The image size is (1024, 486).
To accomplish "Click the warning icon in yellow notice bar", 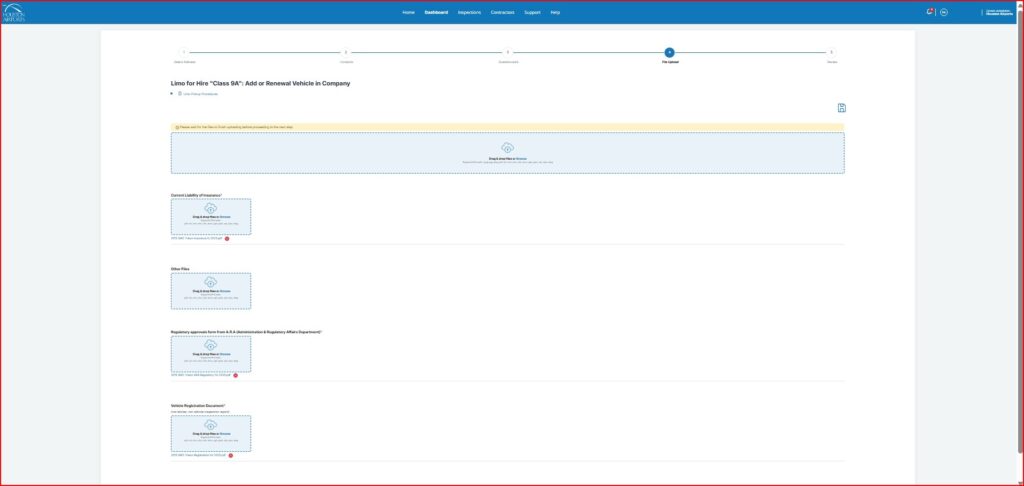I will tap(177, 127).
